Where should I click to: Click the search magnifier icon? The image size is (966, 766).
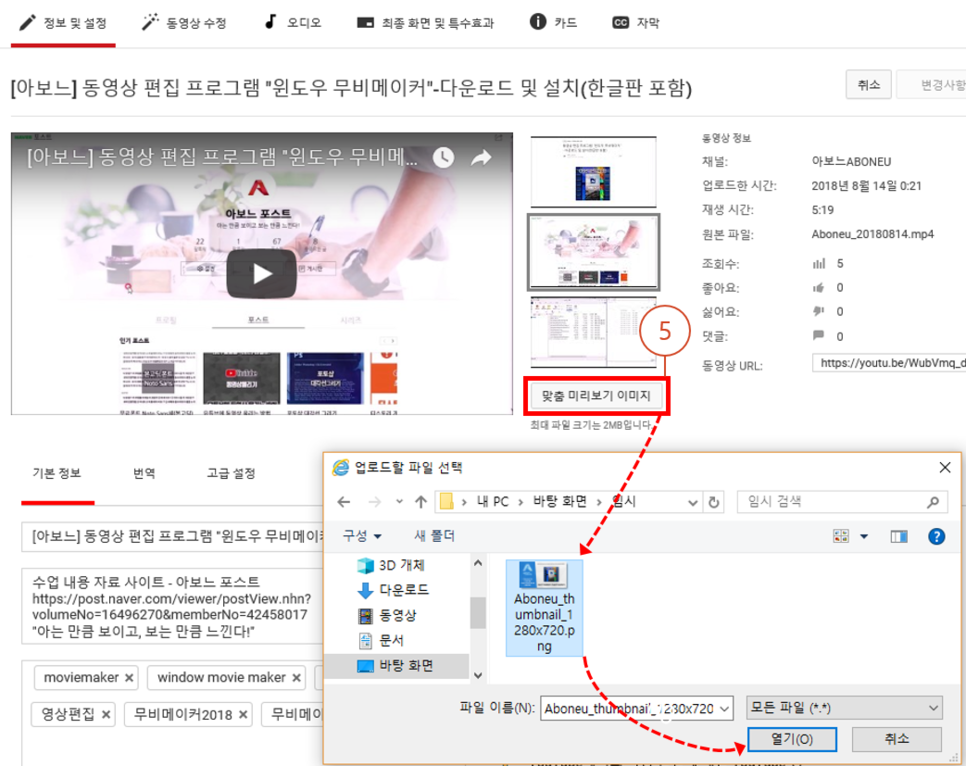[x=933, y=502]
